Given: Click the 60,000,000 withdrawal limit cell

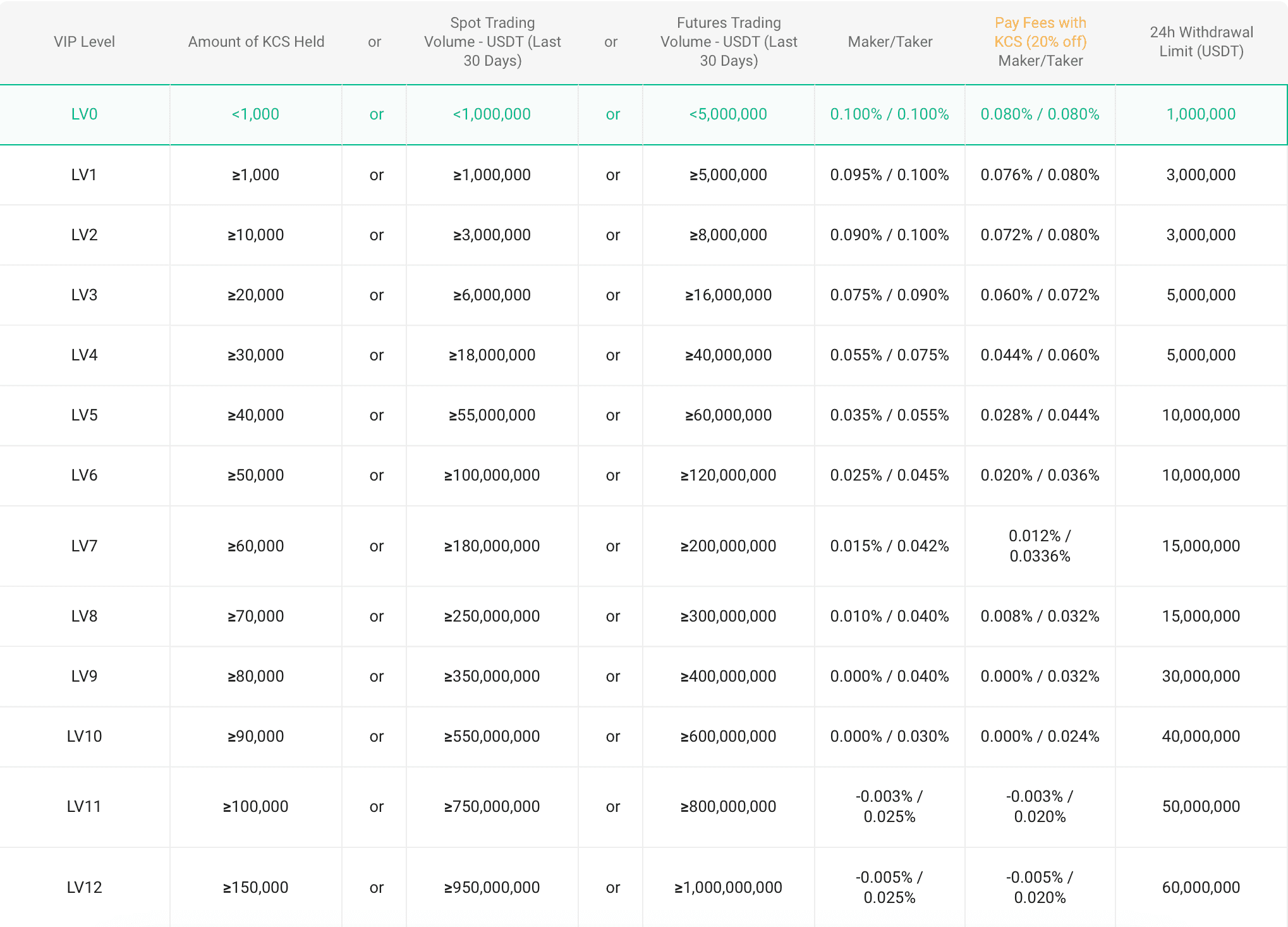Looking at the screenshot, I should (x=1201, y=887).
